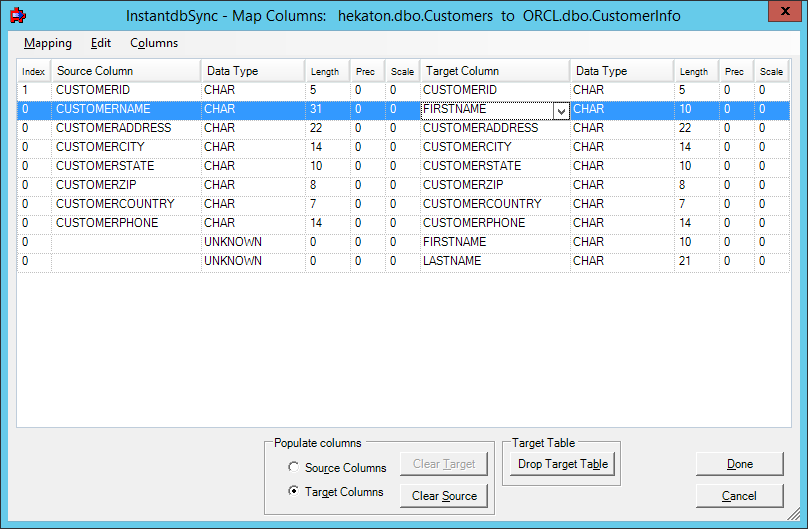Click the CUSTOMERZIP target column cell
808x529 pixels.
(495, 185)
